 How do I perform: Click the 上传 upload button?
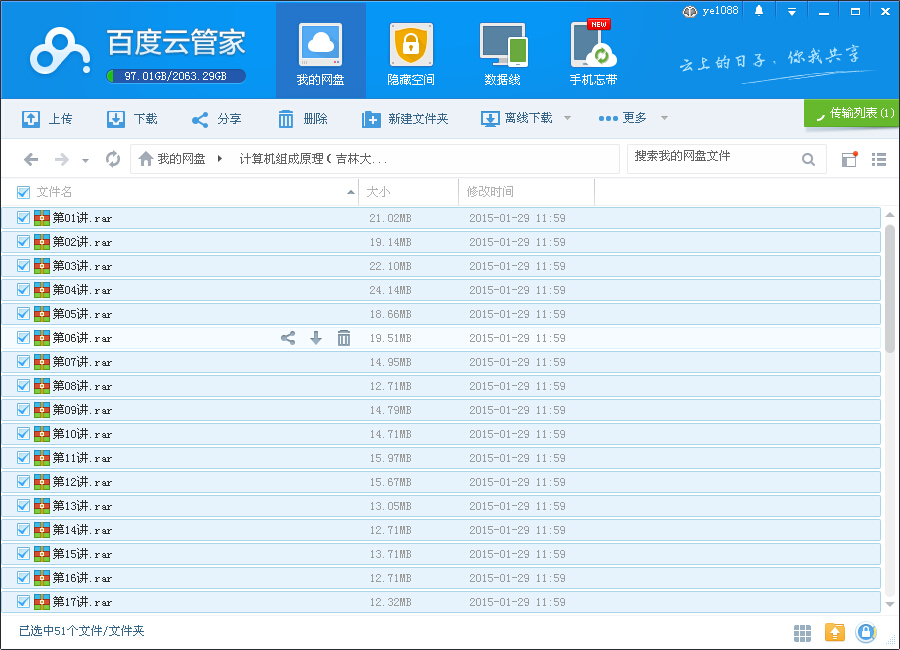point(47,119)
